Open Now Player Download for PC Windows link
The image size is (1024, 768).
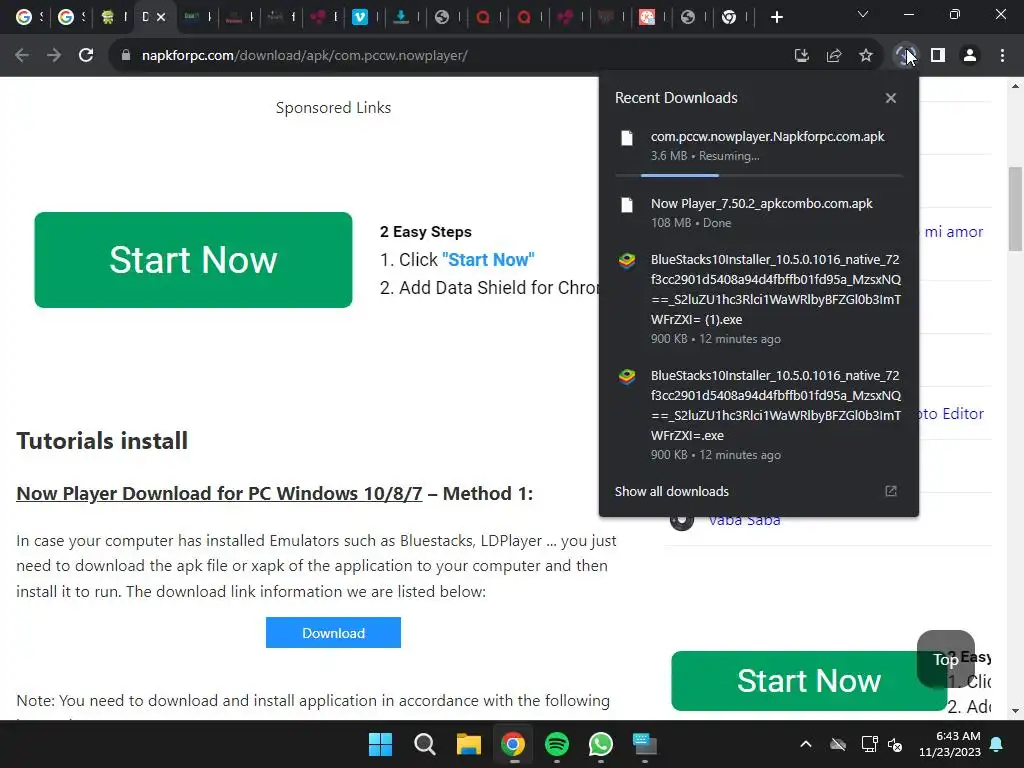[x=219, y=494]
